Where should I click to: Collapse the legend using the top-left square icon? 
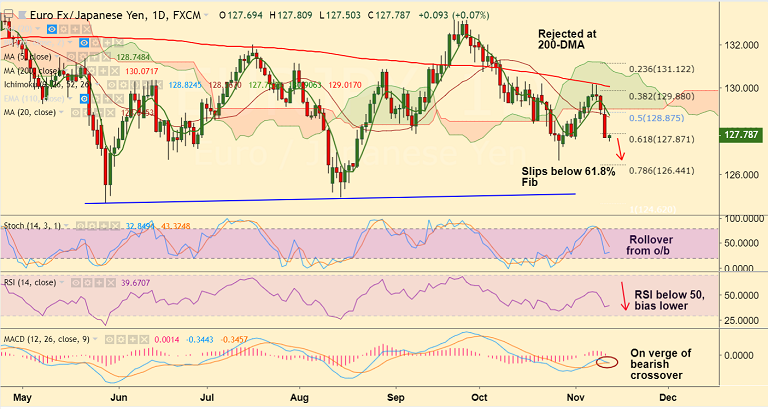[x=8, y=14]
